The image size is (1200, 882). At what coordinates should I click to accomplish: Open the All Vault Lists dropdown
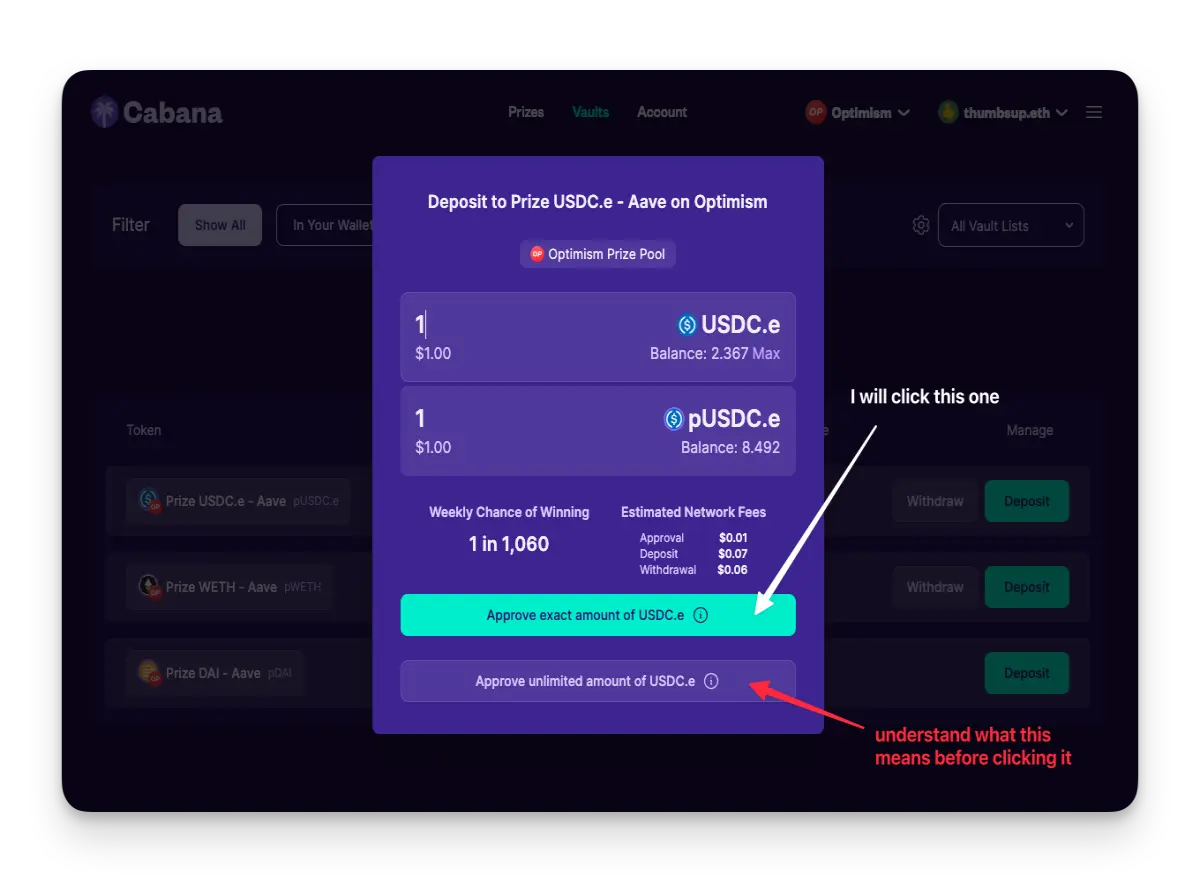pos(1011,226)
